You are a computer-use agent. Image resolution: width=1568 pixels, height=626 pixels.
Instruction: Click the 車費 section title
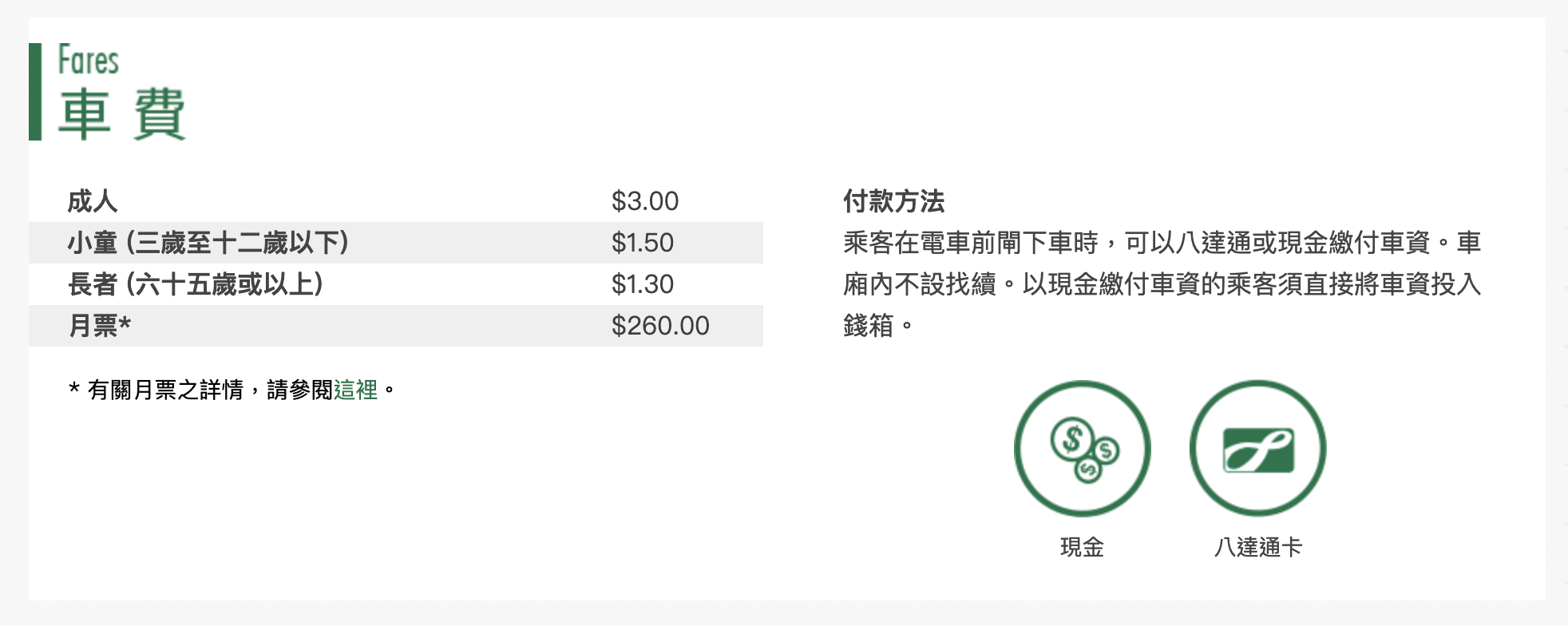coord(121,114)
